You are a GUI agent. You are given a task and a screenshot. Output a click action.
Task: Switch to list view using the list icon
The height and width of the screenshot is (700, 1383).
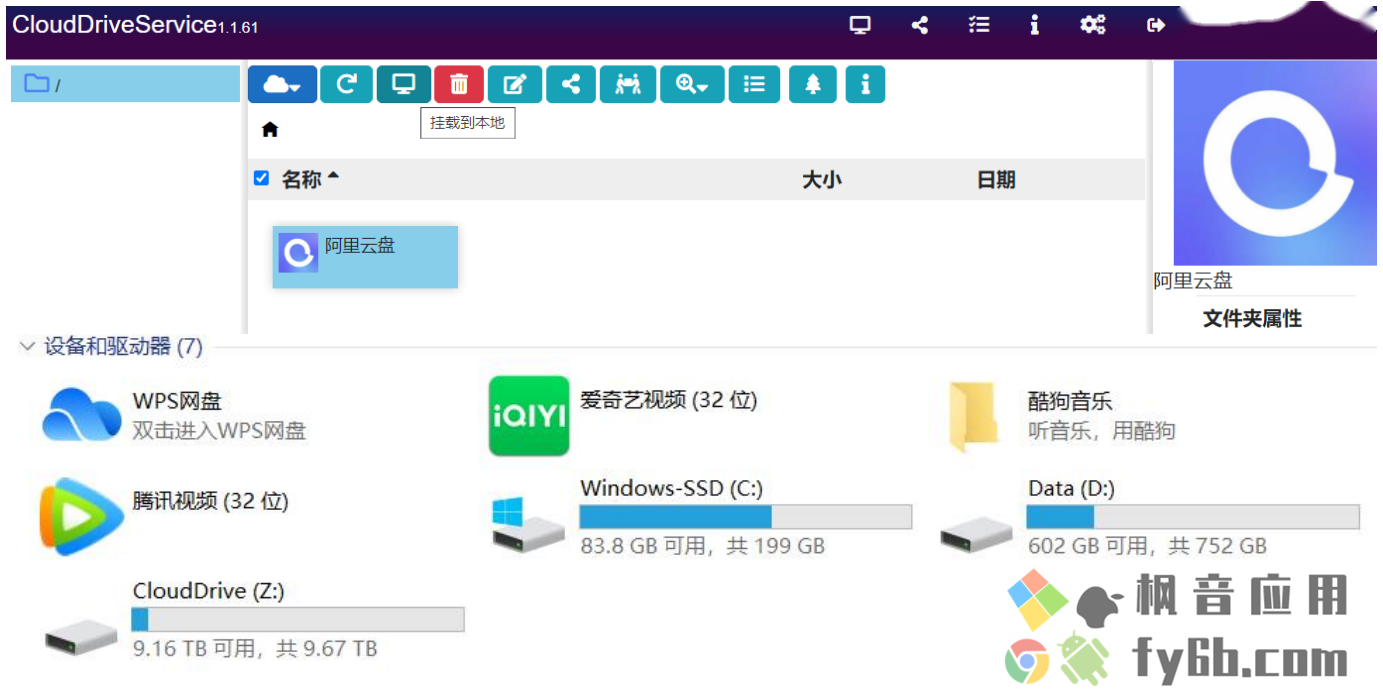755,85
